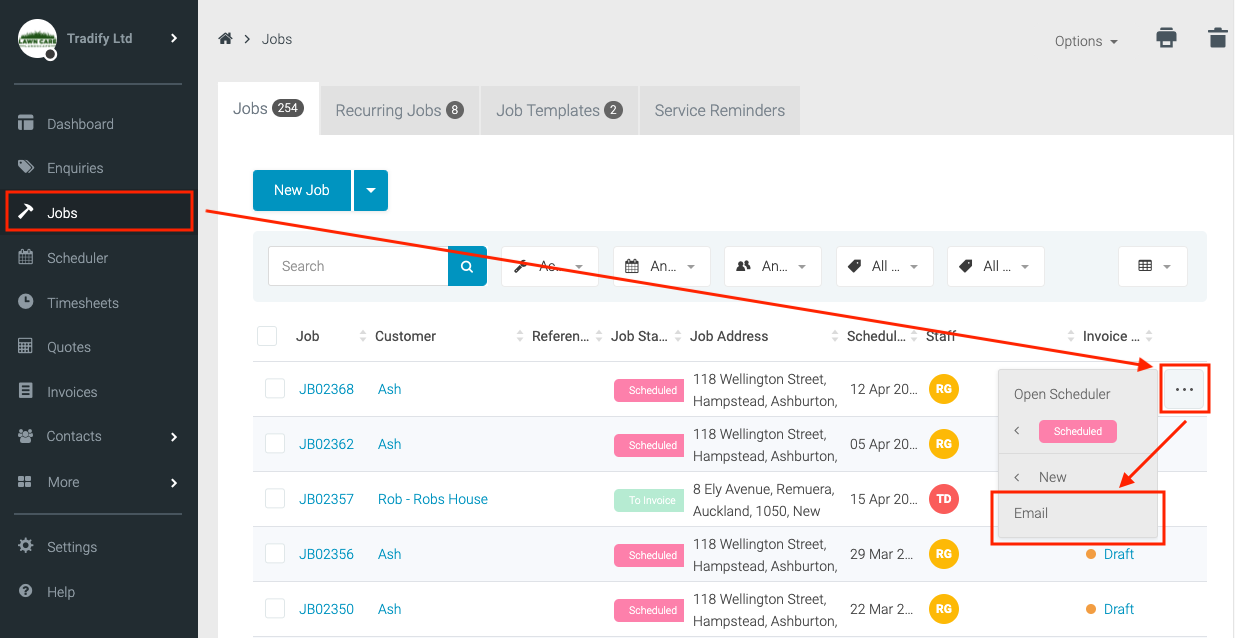Open the staff people filter dropdown
Image resolution: width=1235 pixels, height=638 pixels.
(x=773, y=266)
